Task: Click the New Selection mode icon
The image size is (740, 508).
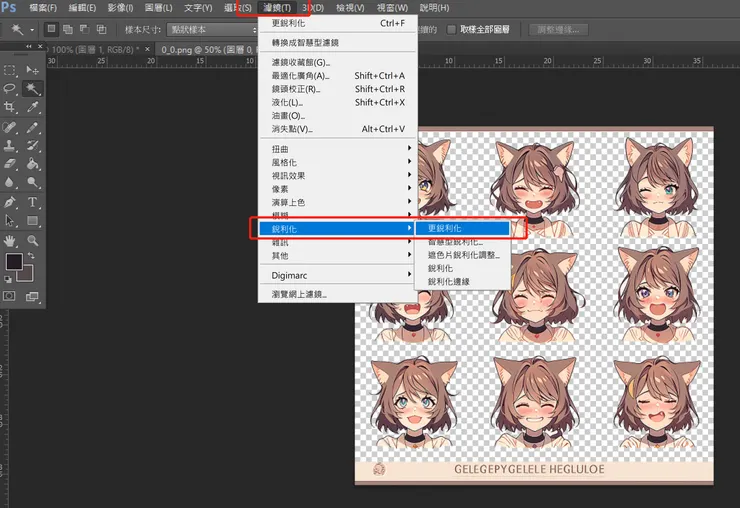Action: [51, 29]
